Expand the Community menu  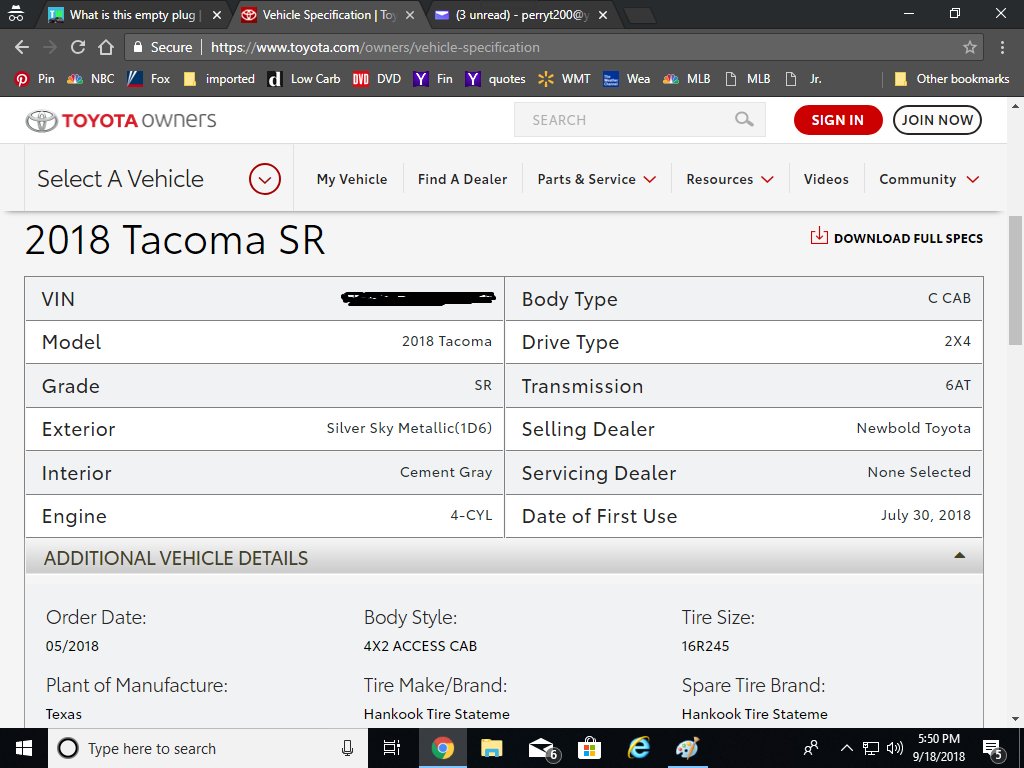[x=929, y=179]
